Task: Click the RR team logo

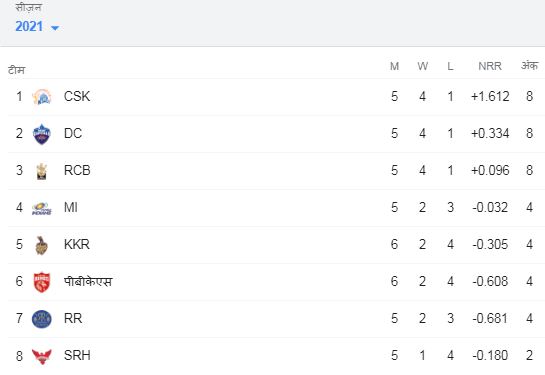Action: [x=42, y=319]
